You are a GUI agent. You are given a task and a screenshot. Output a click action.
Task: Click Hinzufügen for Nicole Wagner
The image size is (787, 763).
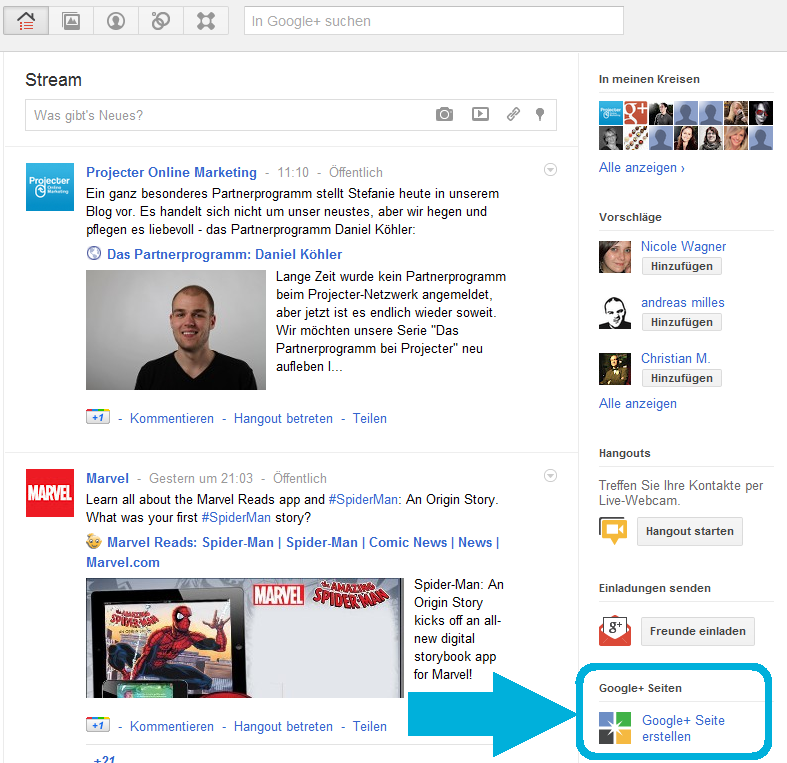(x=682, y=266)
